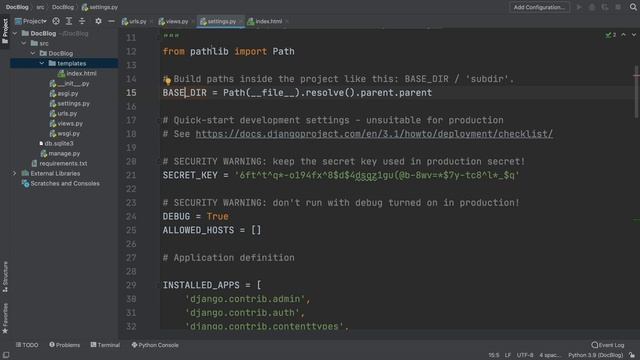Click Expand All in the project toolbar
The width and height of the screenshot is (640, 360).
pyautogui.click(x=69, y=21)
